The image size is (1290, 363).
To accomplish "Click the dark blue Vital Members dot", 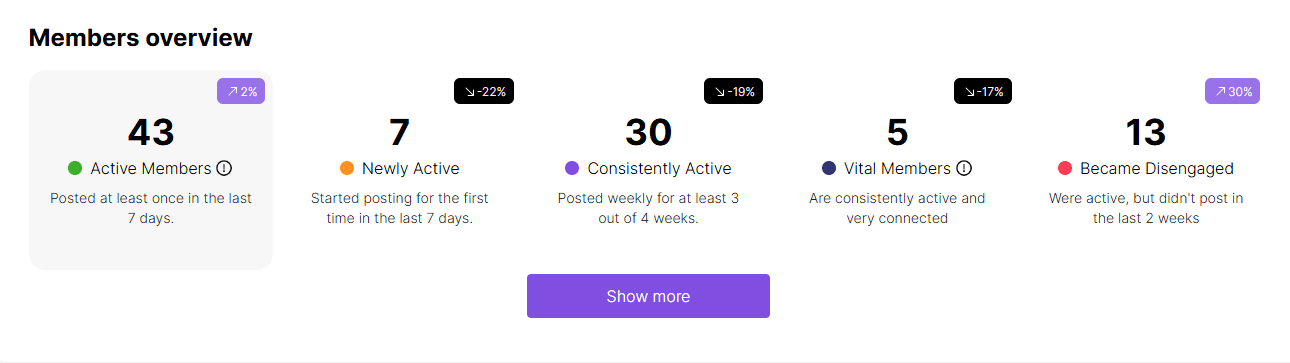I will (x=828, y=168).
